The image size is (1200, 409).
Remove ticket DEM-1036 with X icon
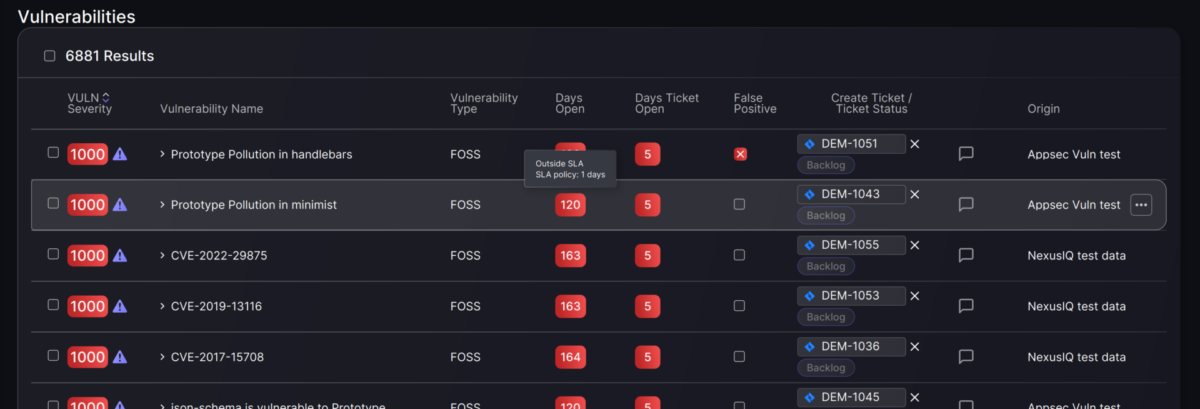914,347
